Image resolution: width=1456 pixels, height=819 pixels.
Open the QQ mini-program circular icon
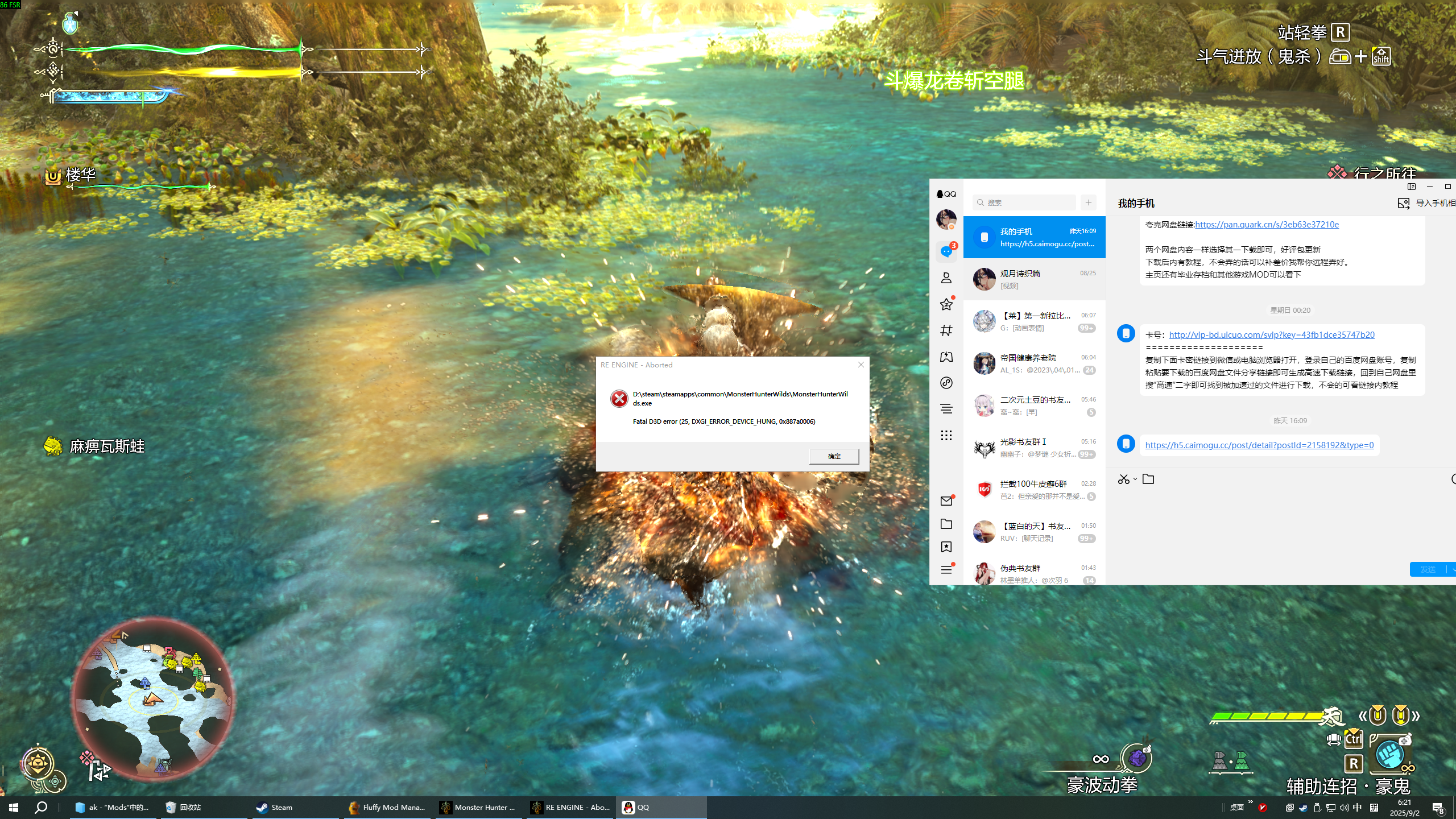pyautogui.click(x=946, y=383)
